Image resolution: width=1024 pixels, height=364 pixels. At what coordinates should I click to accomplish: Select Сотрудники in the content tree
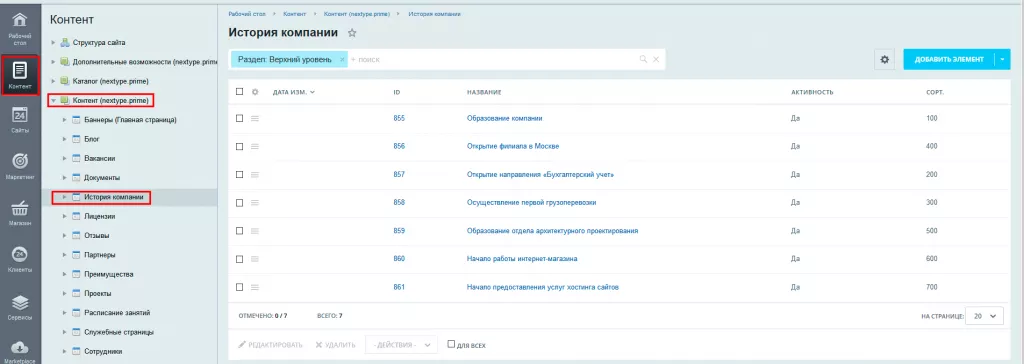(x=103, y=352)
